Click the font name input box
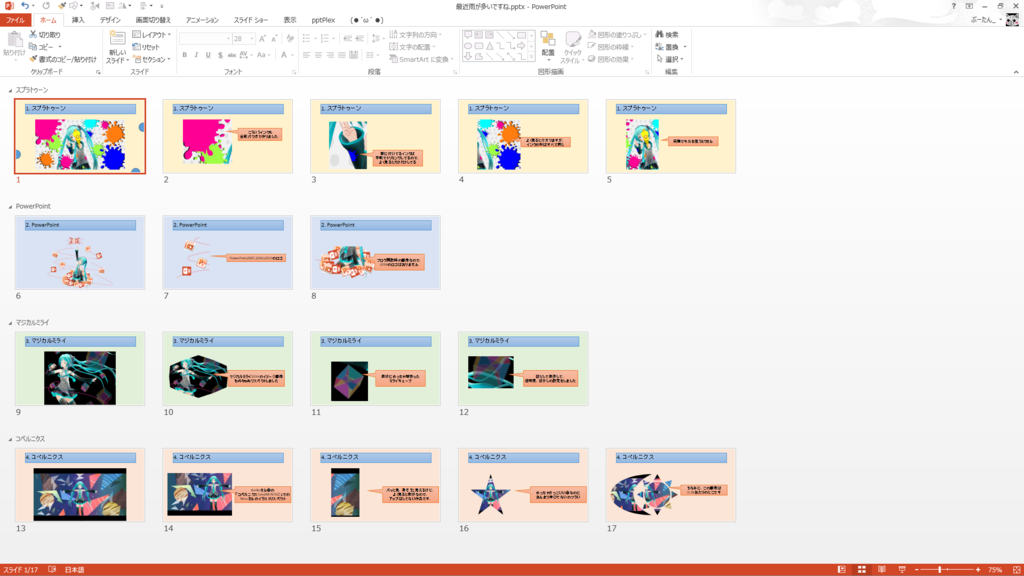The width and height of the screenshot is (1024, 576). click(x=205, y=39)
